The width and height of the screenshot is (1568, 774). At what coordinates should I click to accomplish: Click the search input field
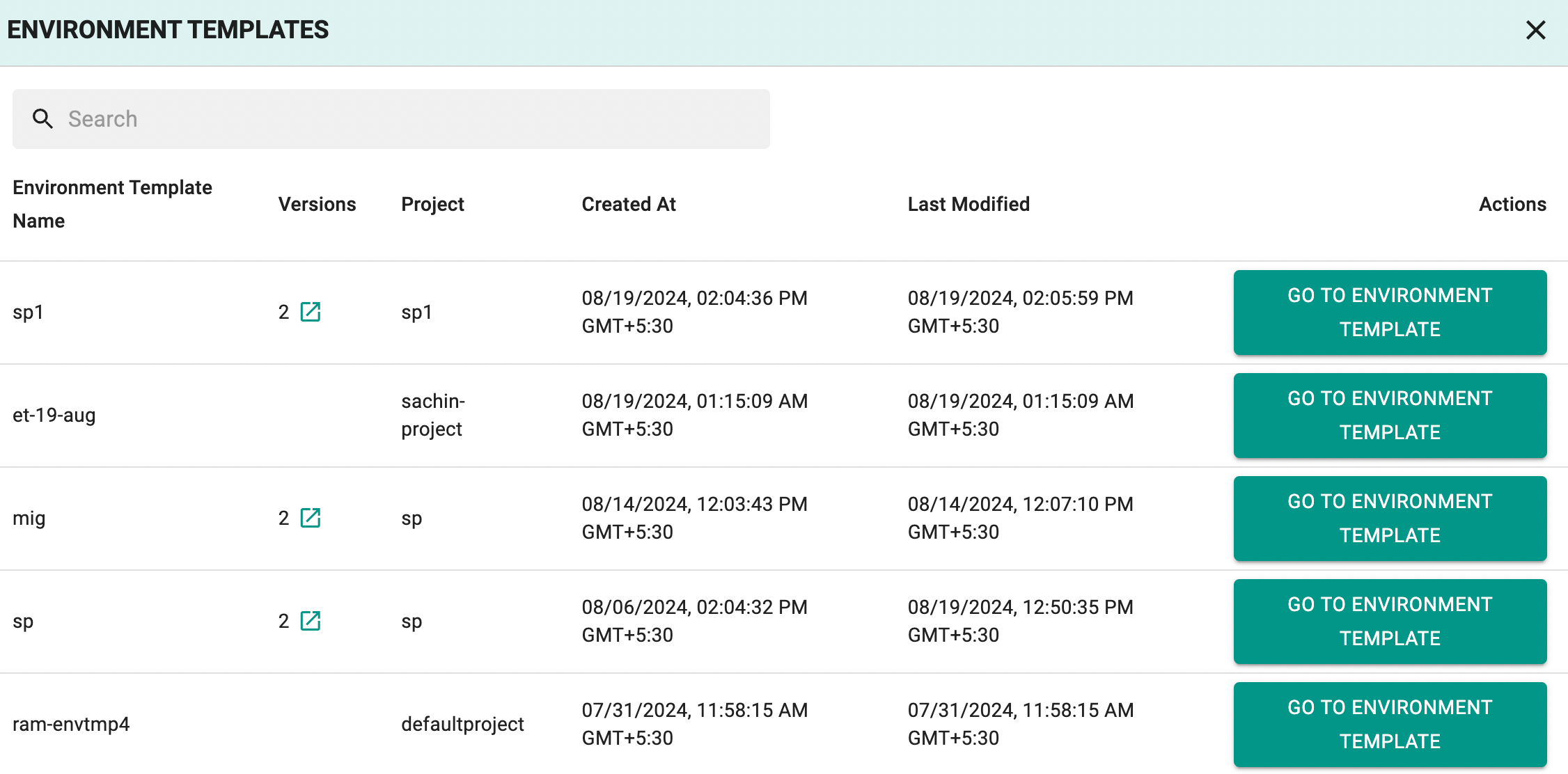[x=391, y=119]
